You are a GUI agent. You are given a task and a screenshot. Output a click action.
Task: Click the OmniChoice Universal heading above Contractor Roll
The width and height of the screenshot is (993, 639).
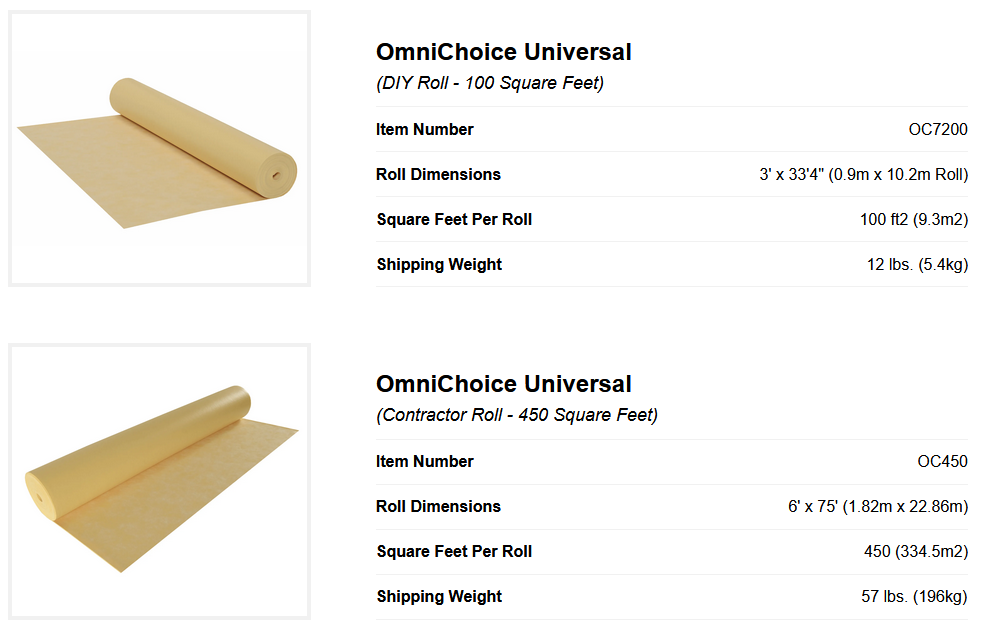pos(503,384)
